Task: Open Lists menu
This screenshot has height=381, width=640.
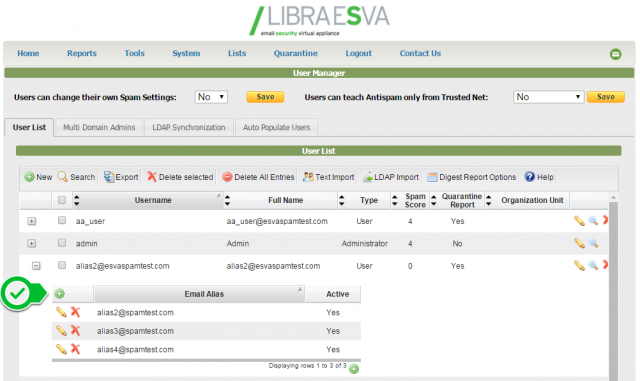Action: (237, 53)
